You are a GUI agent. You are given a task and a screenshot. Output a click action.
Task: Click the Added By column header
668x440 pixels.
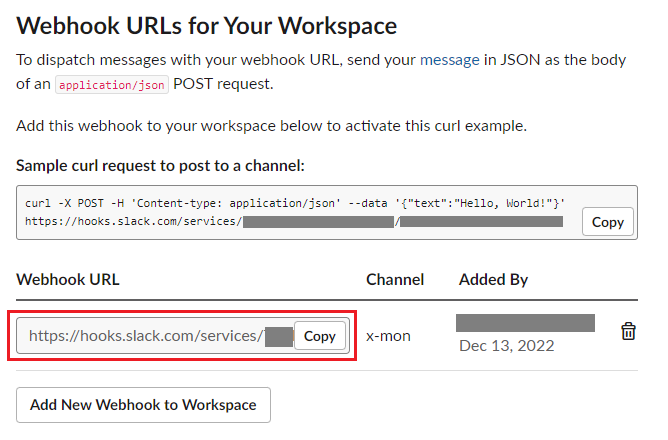pos(493,279)
